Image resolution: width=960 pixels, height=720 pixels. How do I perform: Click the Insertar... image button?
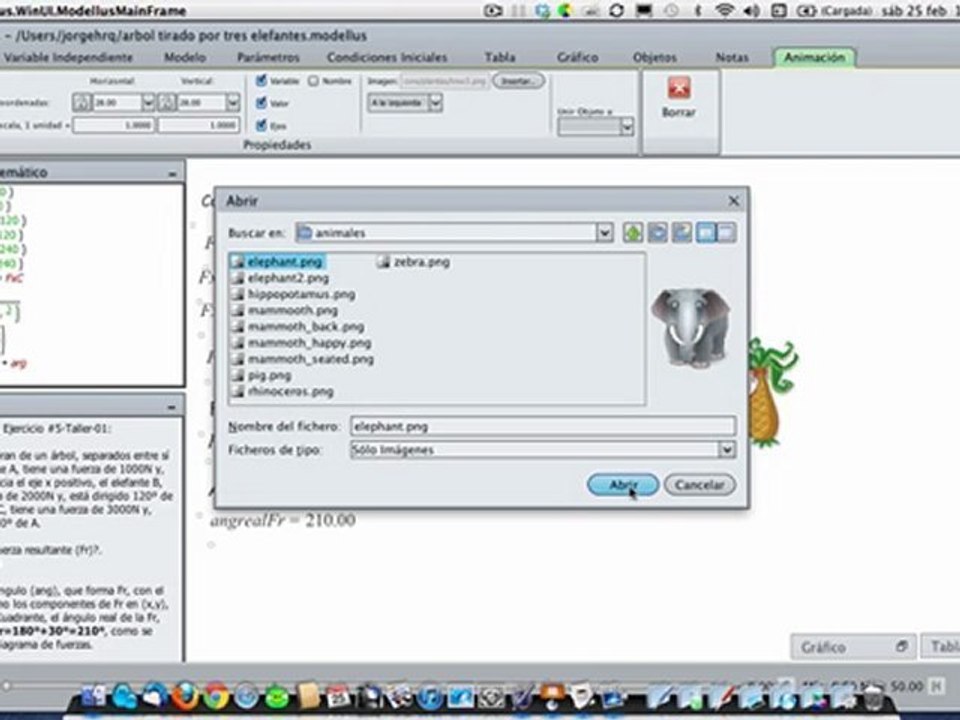click(519, 81)
